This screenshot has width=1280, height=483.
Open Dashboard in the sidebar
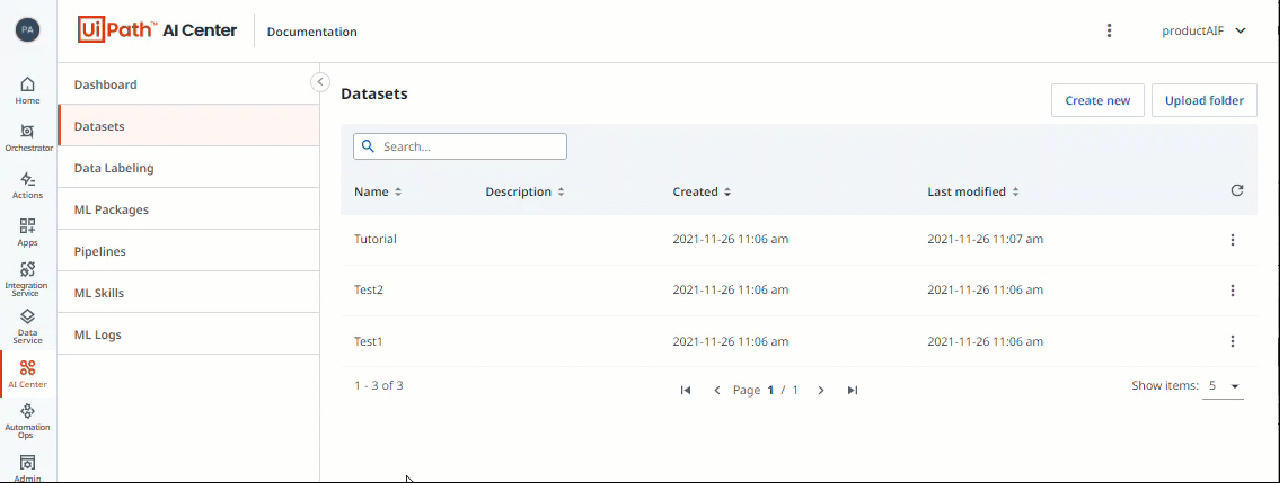pos(189,85)
